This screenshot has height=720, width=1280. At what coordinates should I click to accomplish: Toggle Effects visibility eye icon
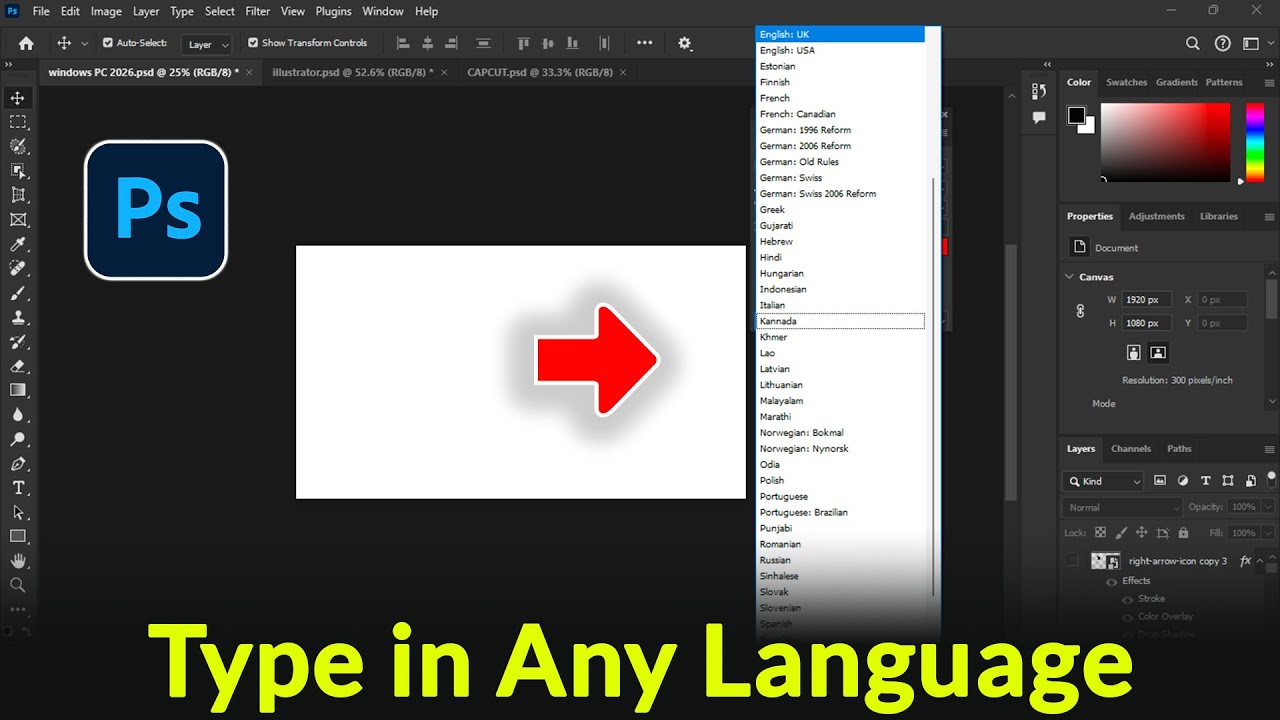(1111, 581)
